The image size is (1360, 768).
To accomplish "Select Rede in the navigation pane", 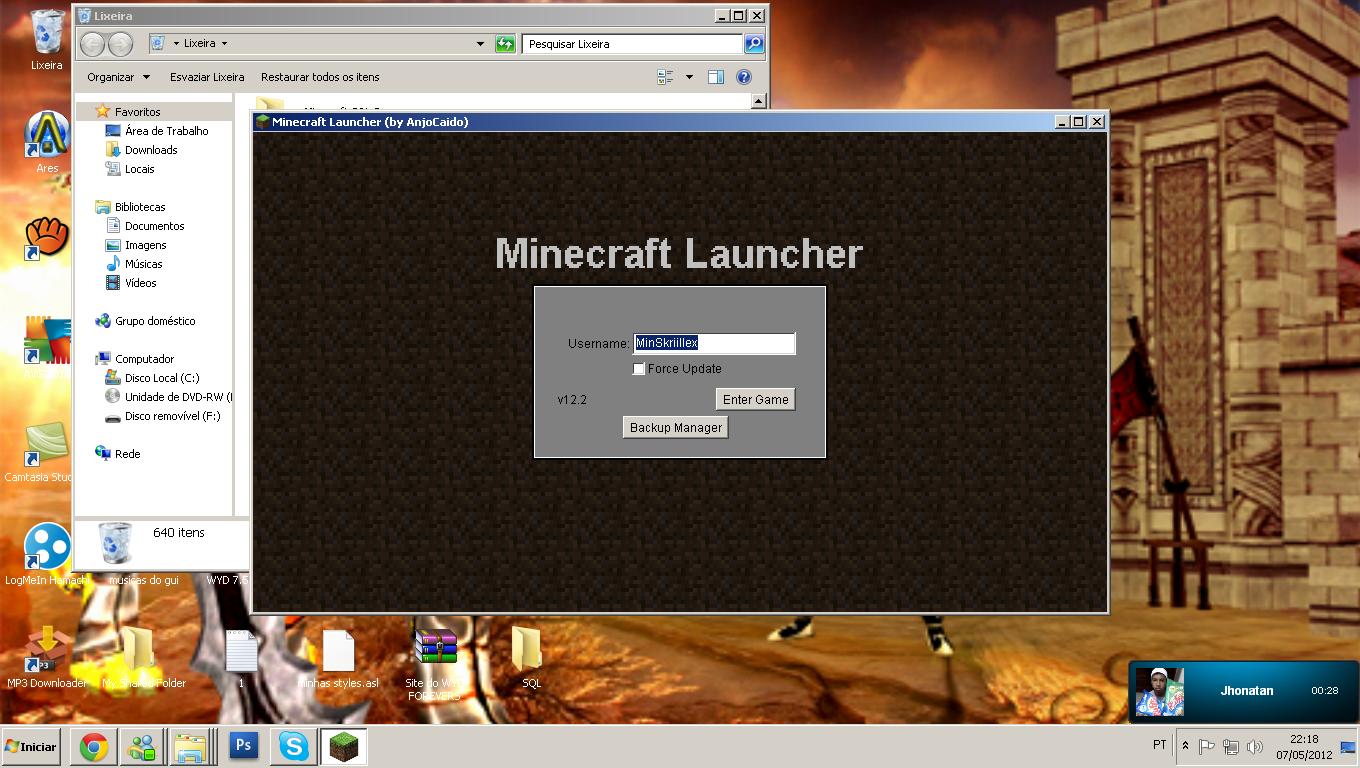I will click(x=127, y=454).
